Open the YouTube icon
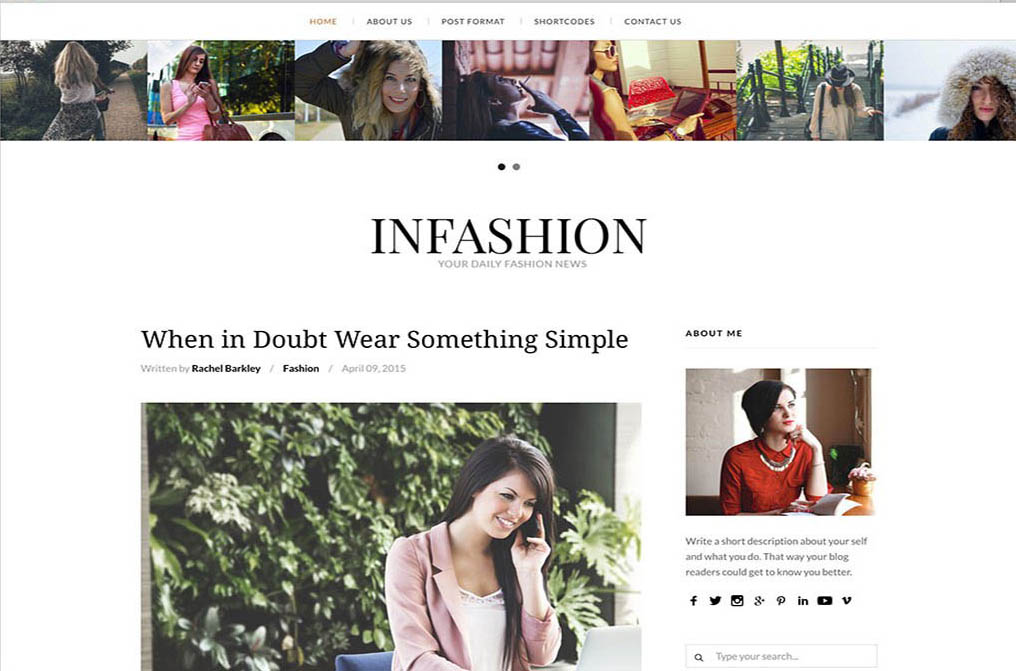 click(824, 600)
